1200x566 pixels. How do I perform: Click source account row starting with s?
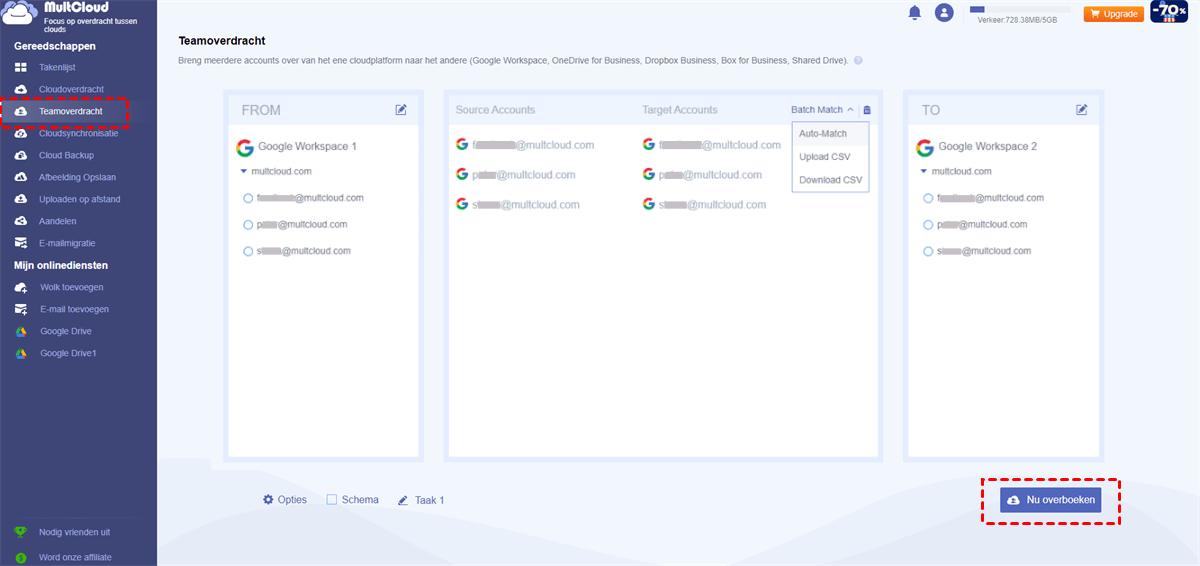pos(518,204)
